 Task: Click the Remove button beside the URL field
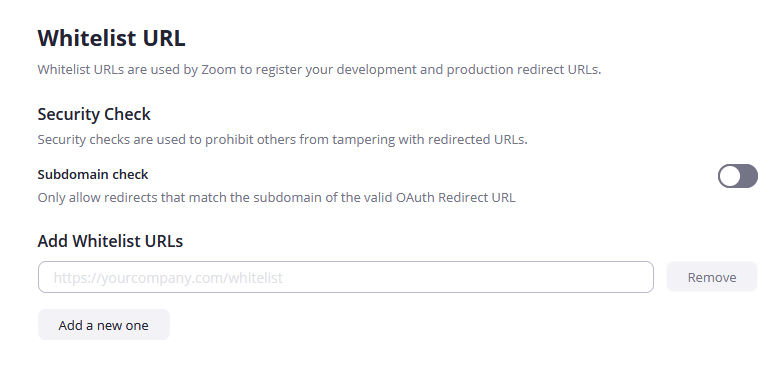tap(711, 277)
